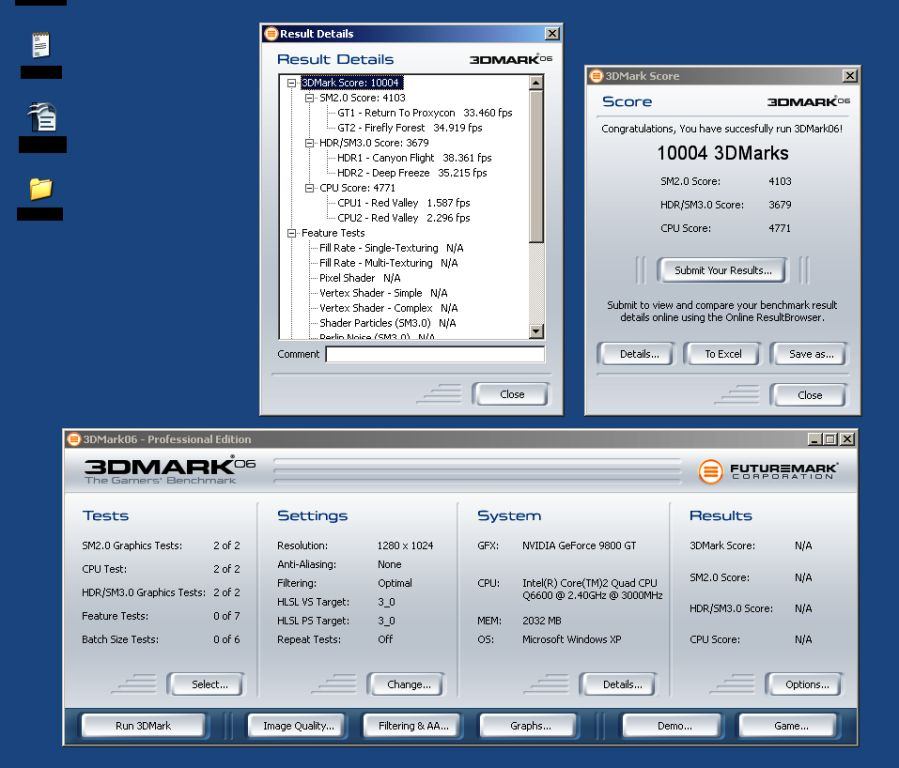899x768 pixels.
Task: Select CPU1 - Red Valley result
Action: click(404, 203)
